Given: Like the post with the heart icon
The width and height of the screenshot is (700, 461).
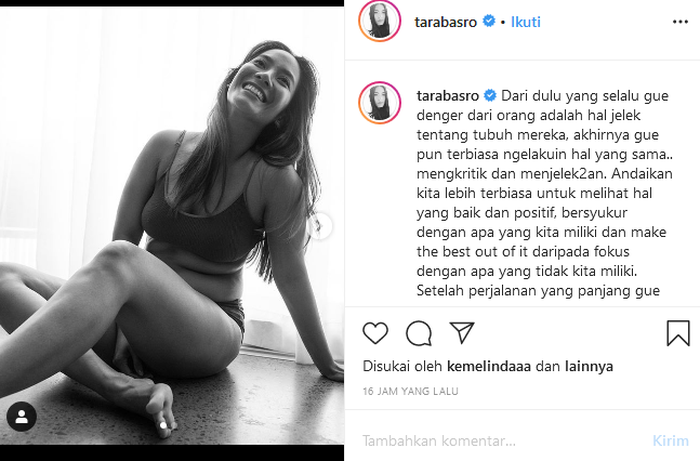Looking at the screenshot, I should tap(375, 333).
